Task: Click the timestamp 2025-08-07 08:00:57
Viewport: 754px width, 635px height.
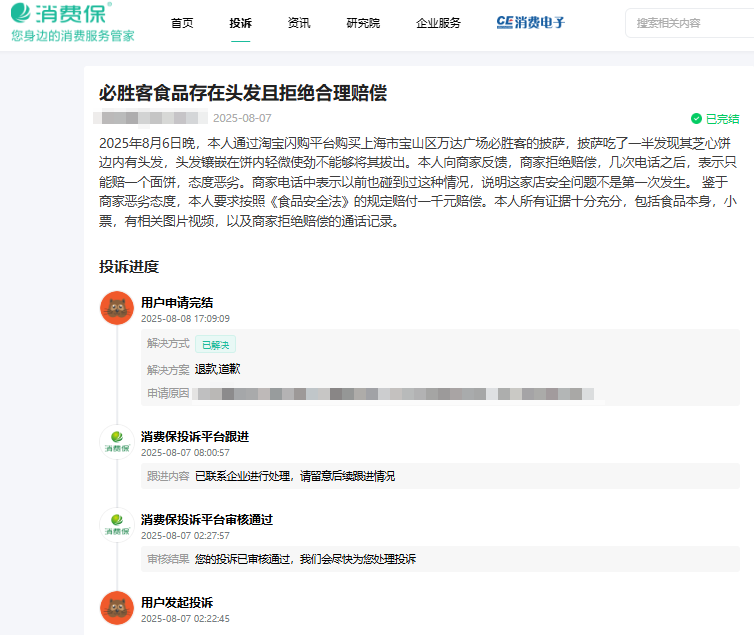Action: [x=185, y=453]
